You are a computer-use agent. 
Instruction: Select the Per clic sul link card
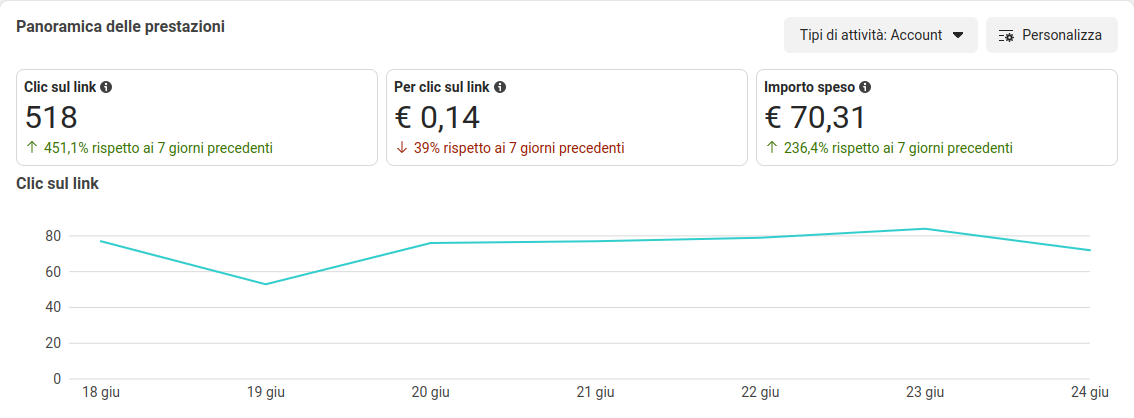[566, 117]
